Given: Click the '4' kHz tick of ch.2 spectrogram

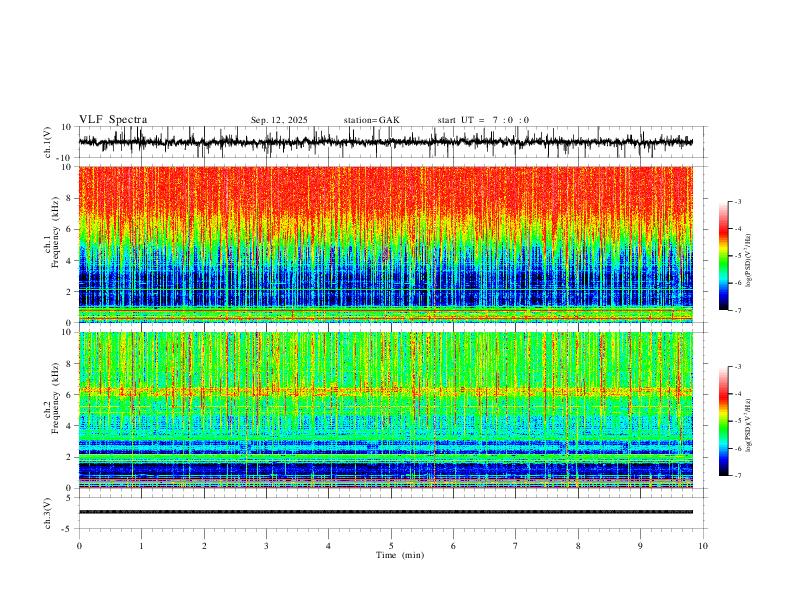Looking at the screenshot, I should [x=70, y=426].
